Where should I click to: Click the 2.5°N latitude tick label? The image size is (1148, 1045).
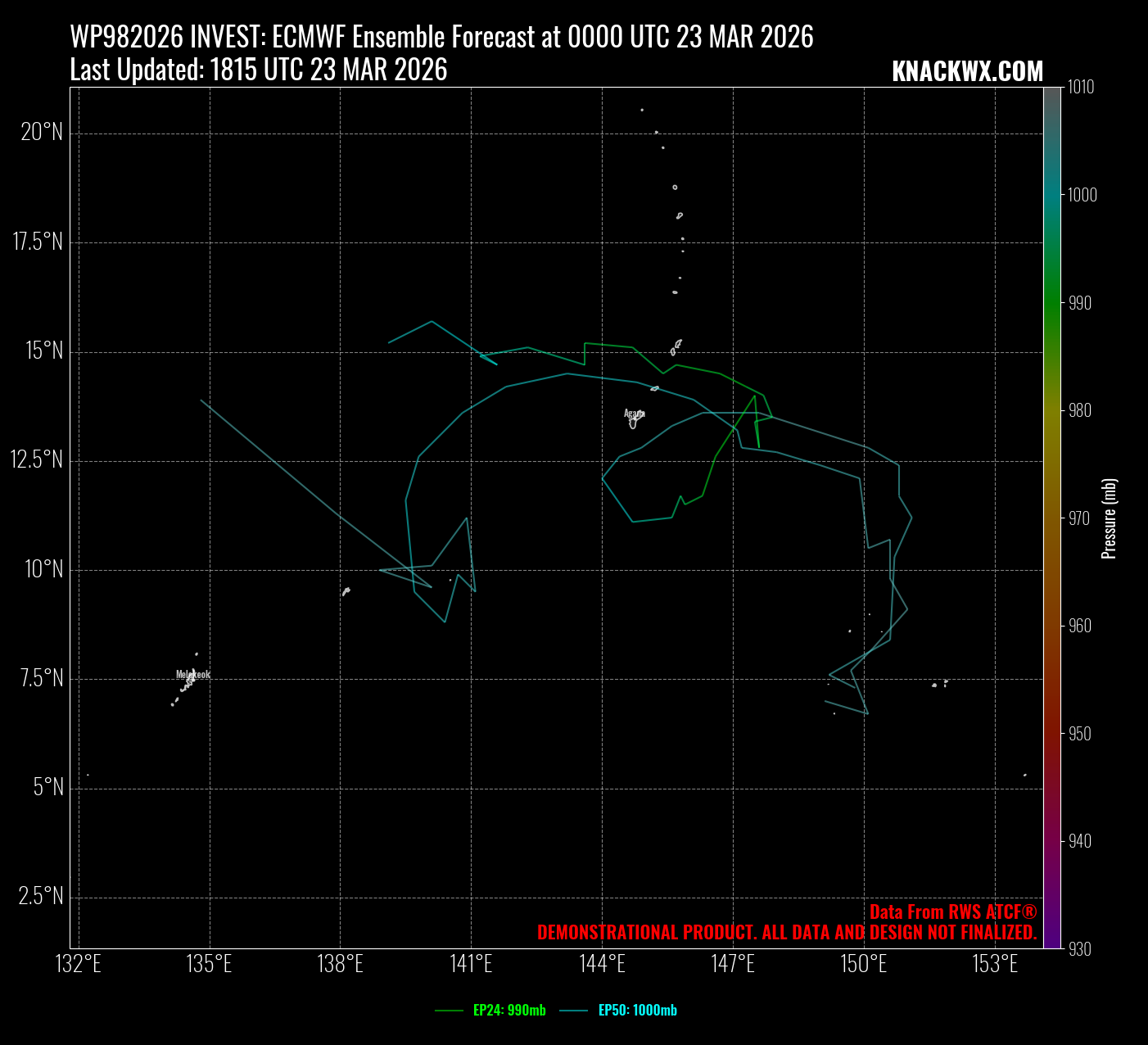click(x=41, y=896)
